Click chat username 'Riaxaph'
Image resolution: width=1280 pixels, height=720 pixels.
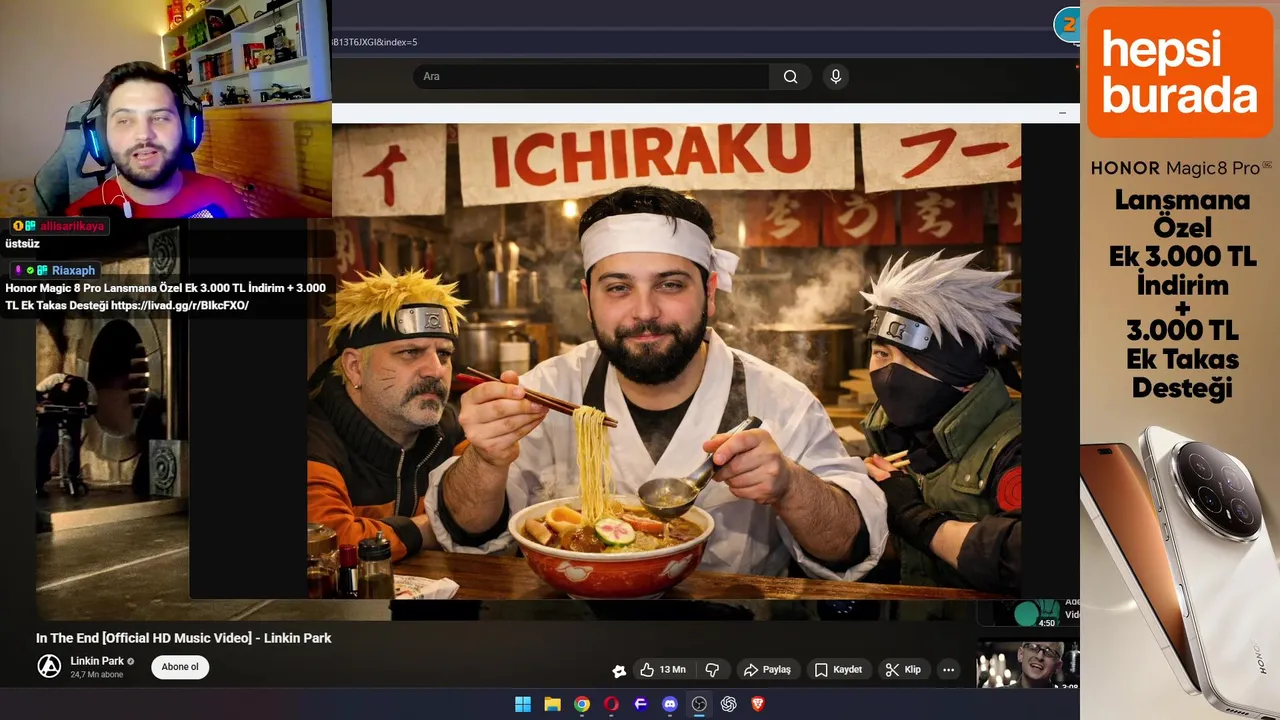[73, 270]
